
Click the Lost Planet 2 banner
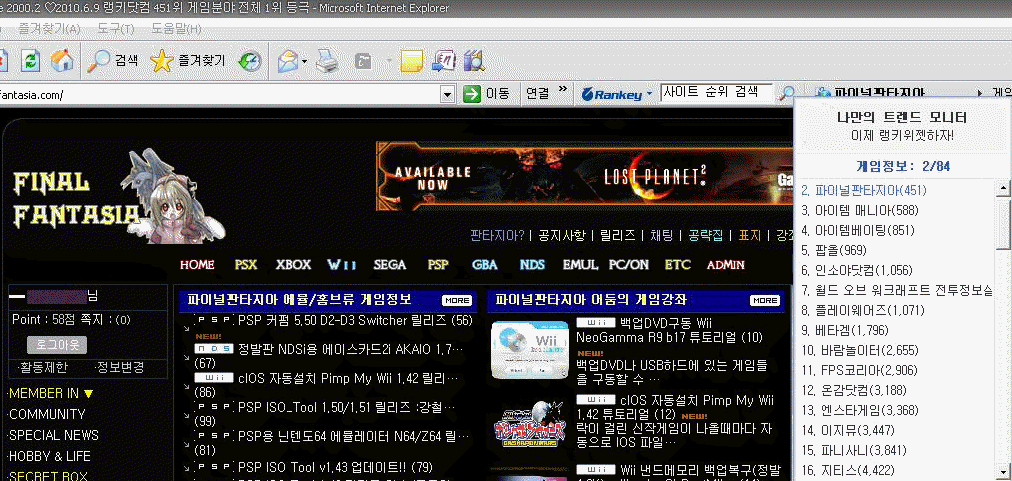(585, 176)
